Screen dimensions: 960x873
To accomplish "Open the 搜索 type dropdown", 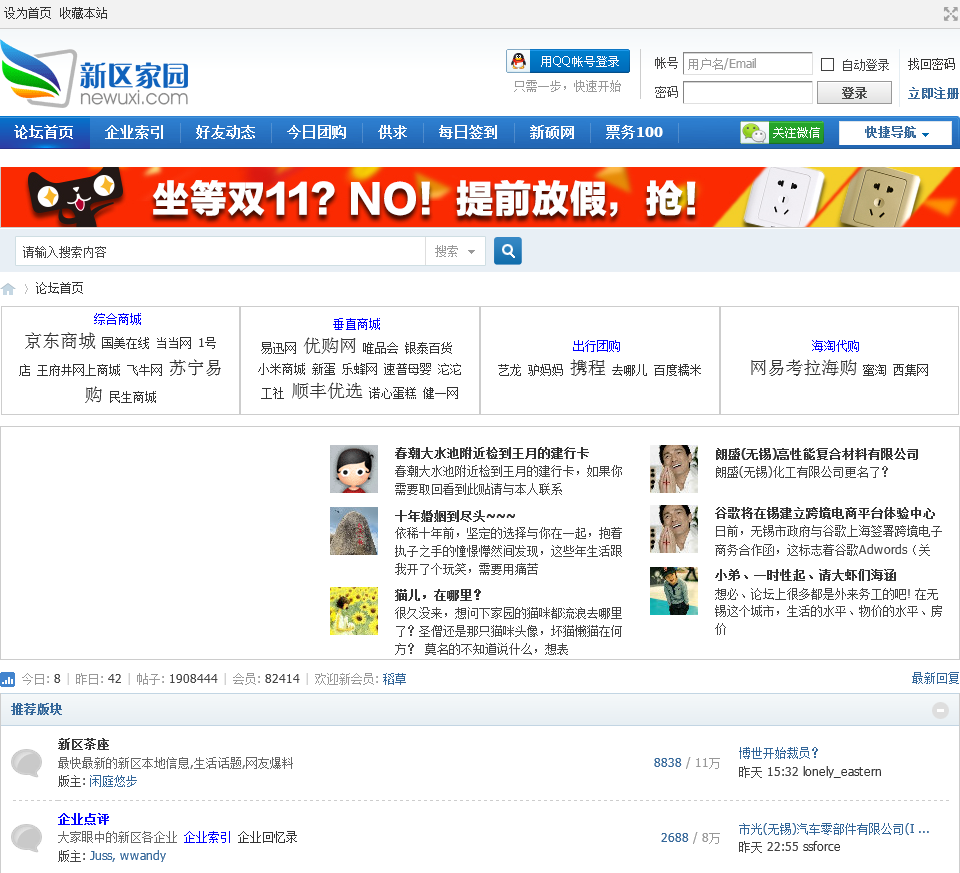I will pos(455,251).
